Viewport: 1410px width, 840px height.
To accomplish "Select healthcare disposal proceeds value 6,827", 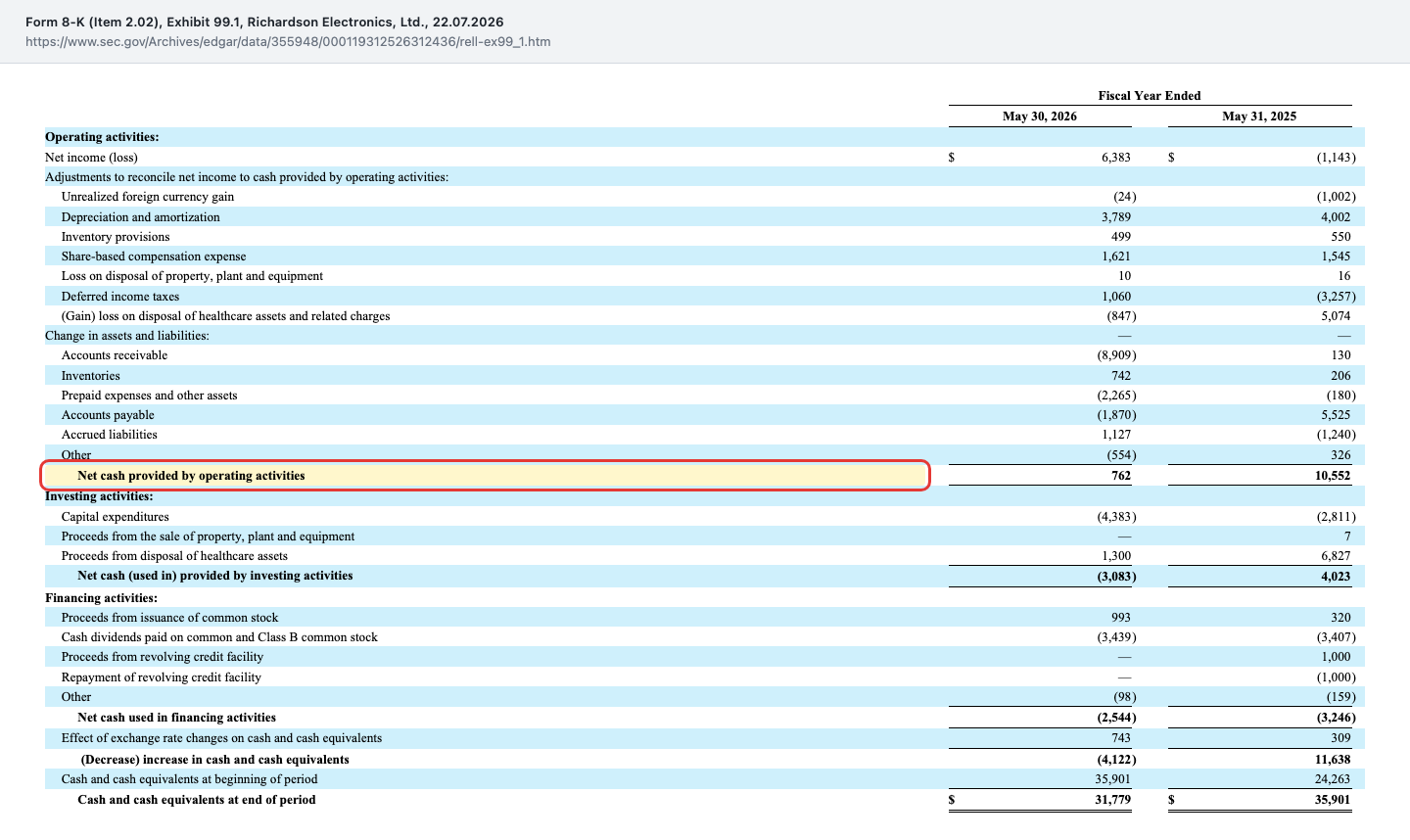I will tap(1336, 556).
